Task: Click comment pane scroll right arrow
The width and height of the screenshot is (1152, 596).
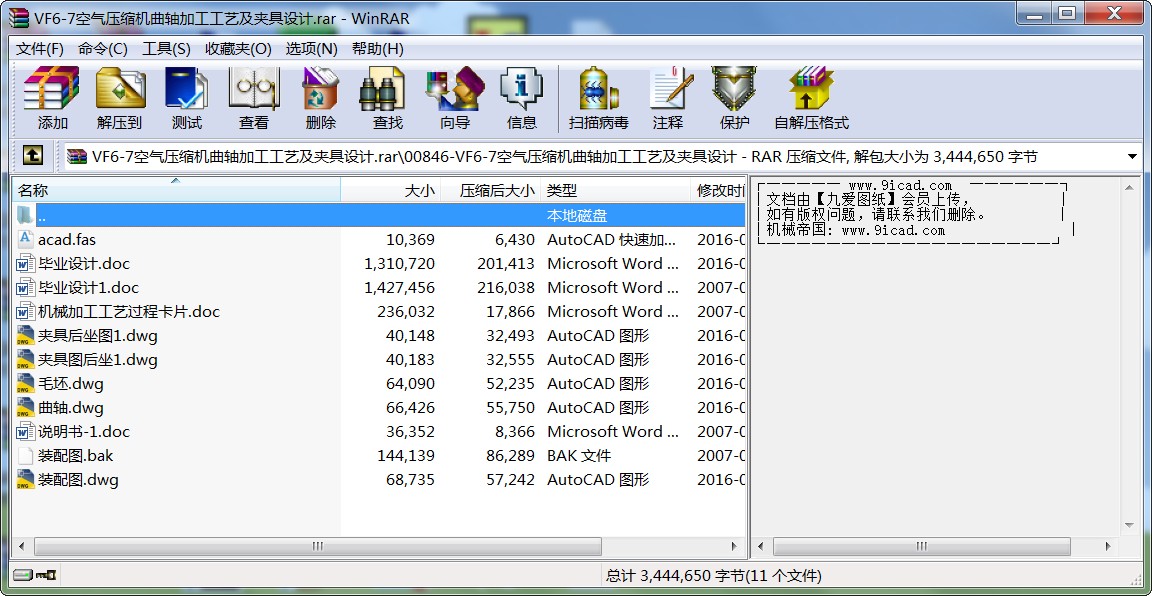Action: [x=1109, y=546]
